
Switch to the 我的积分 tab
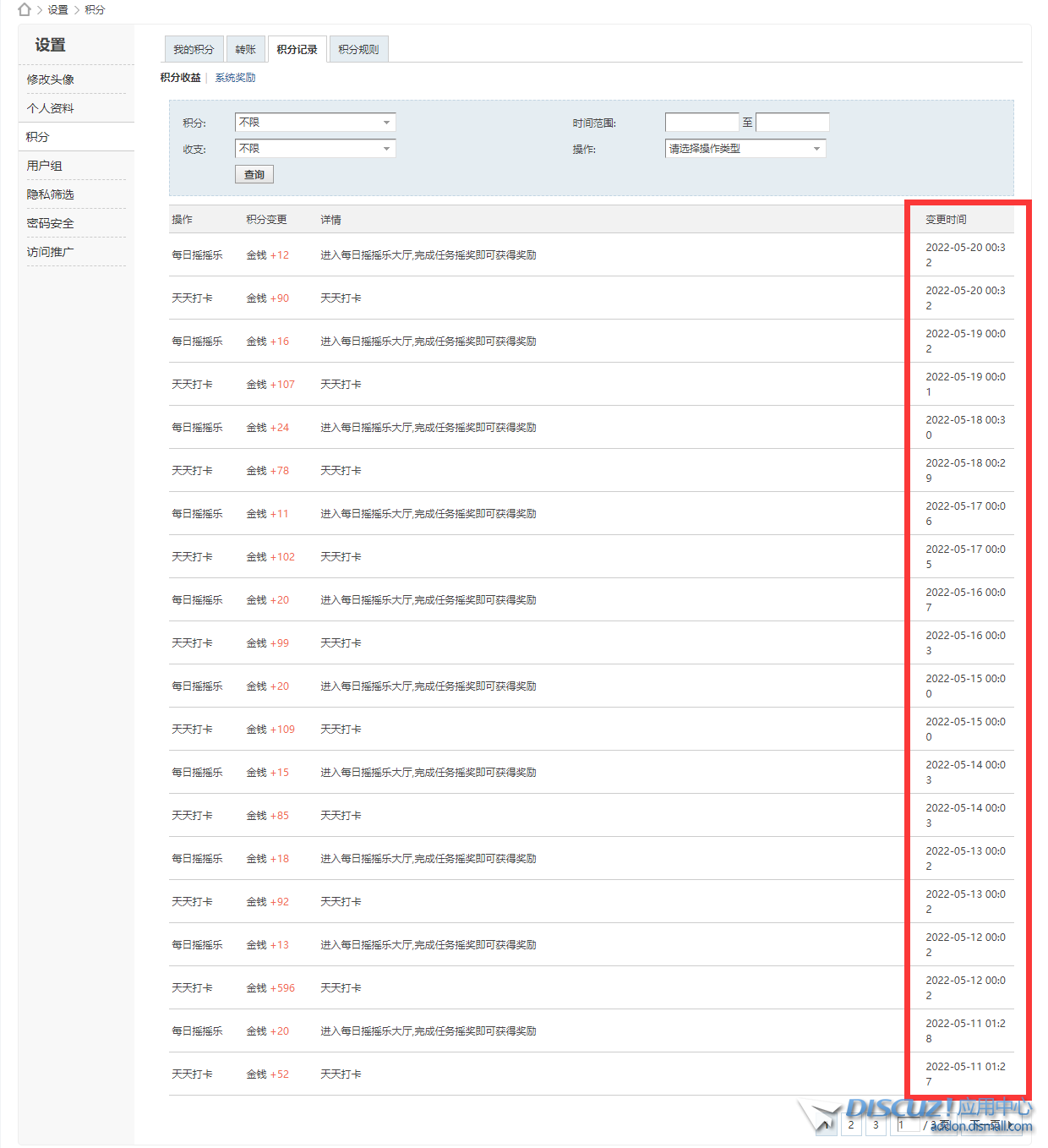(194, 50)
